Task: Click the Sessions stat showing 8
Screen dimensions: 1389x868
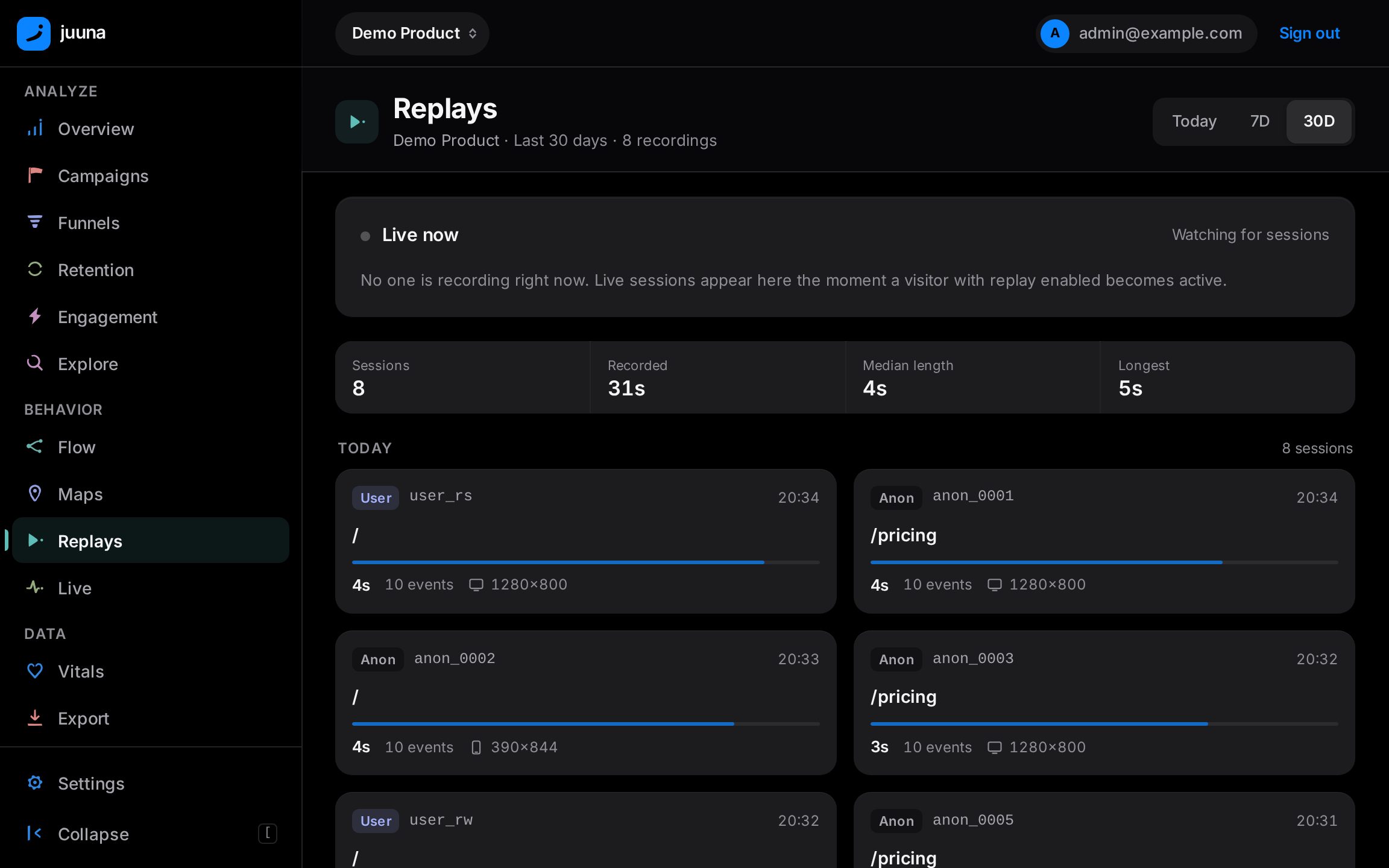Action: [x=462, y=377]
